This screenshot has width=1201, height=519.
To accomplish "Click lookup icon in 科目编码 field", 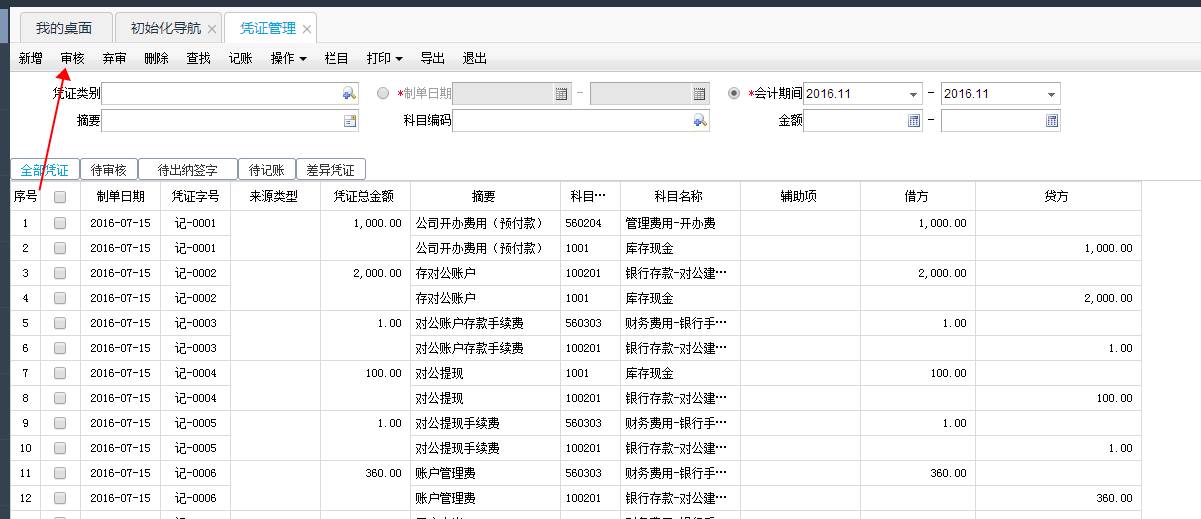I will (x=700, y=121).
